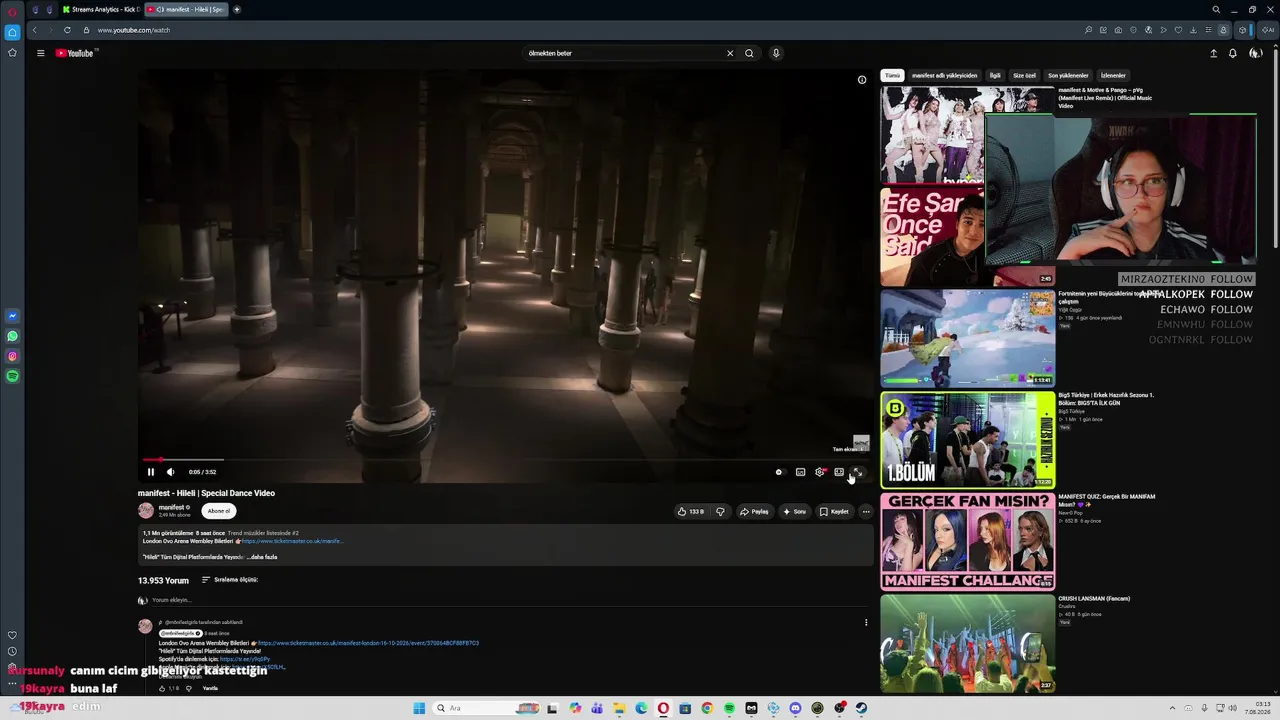Click the "Yorum ekleyin" comment field
The width and height of the screenshot is (1280, 720).
point(510,600)
